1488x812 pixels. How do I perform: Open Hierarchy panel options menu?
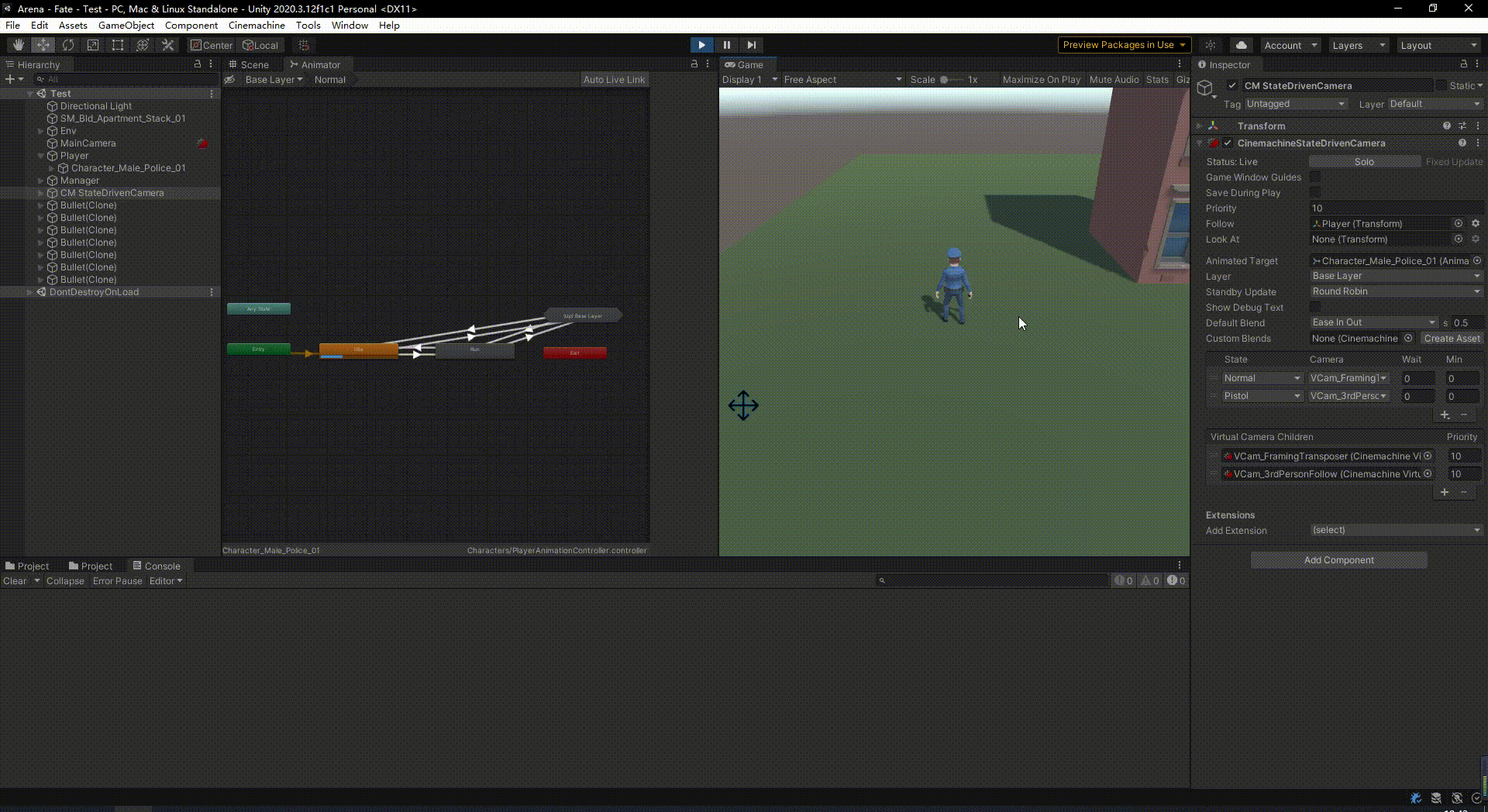click(211, 64)
